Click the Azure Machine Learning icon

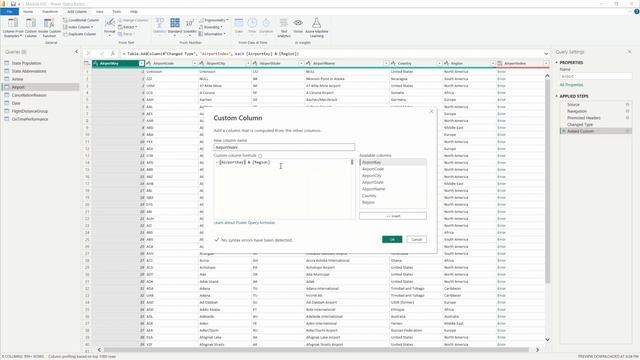316,28
